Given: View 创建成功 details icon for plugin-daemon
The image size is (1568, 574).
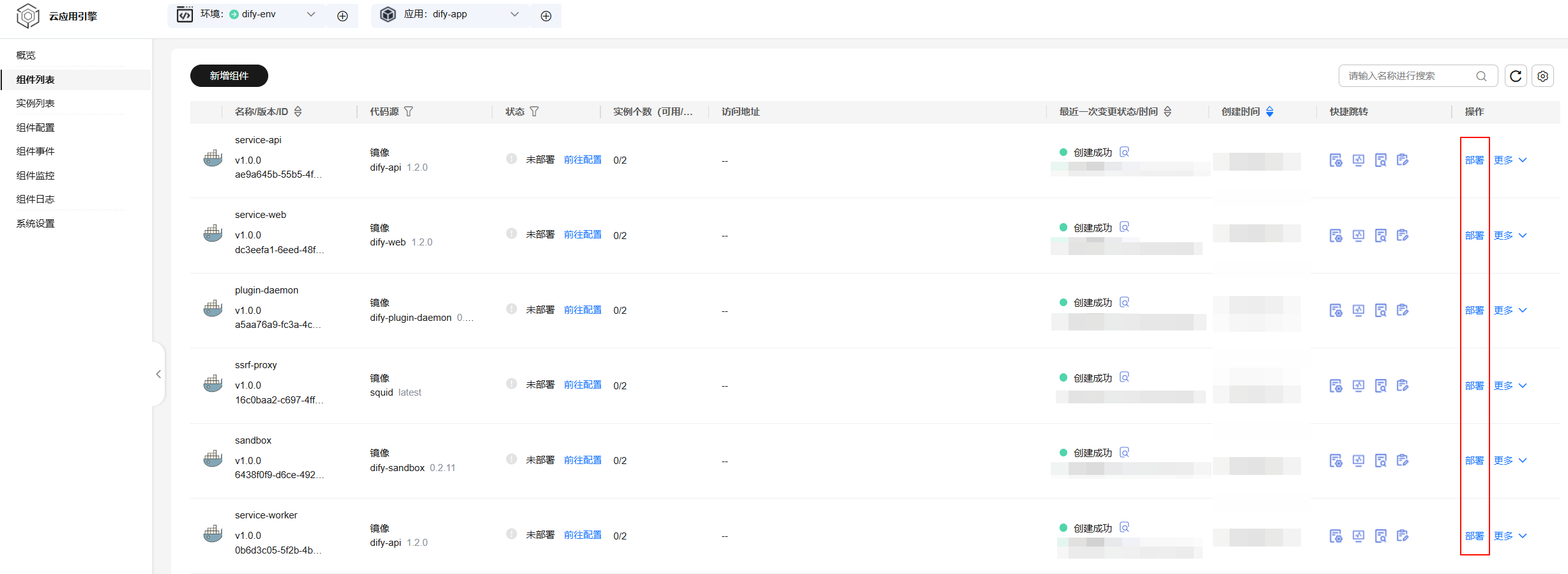Looking at the screenshot, I should pos(1125,302).
